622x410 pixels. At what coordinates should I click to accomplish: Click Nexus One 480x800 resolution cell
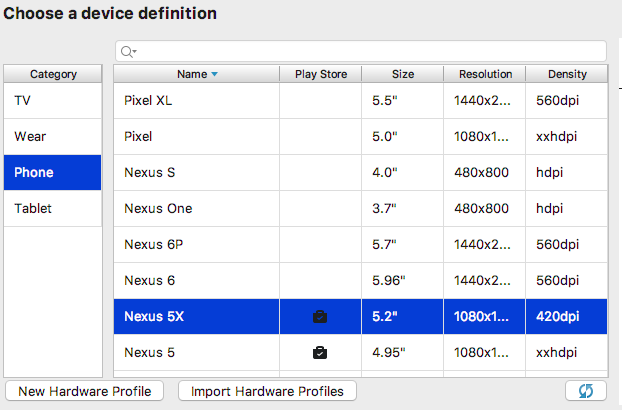point(485,209)
